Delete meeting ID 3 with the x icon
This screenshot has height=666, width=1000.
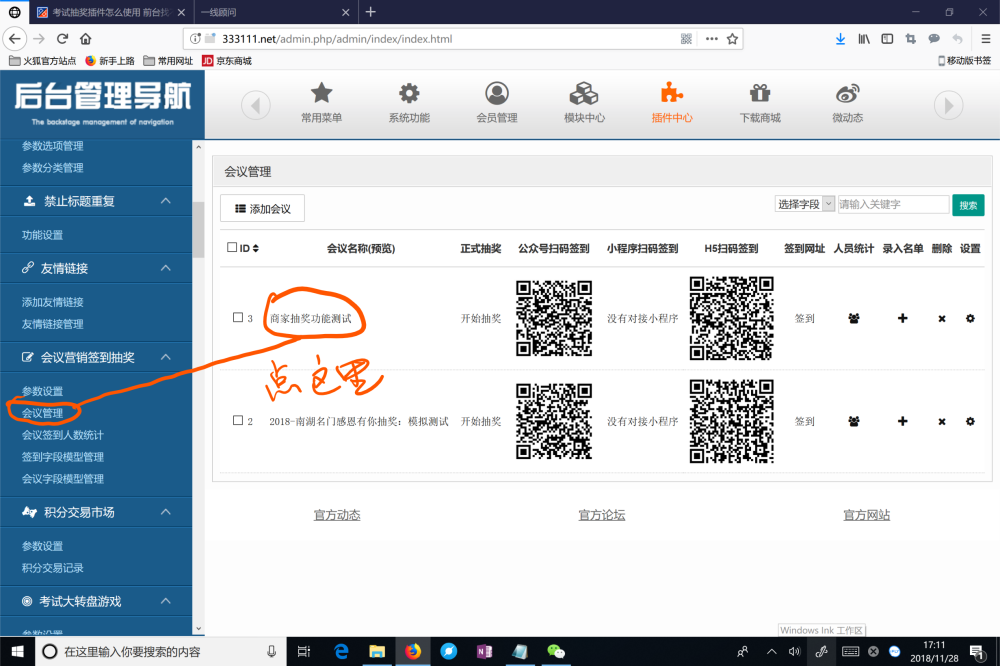[941, 319]
